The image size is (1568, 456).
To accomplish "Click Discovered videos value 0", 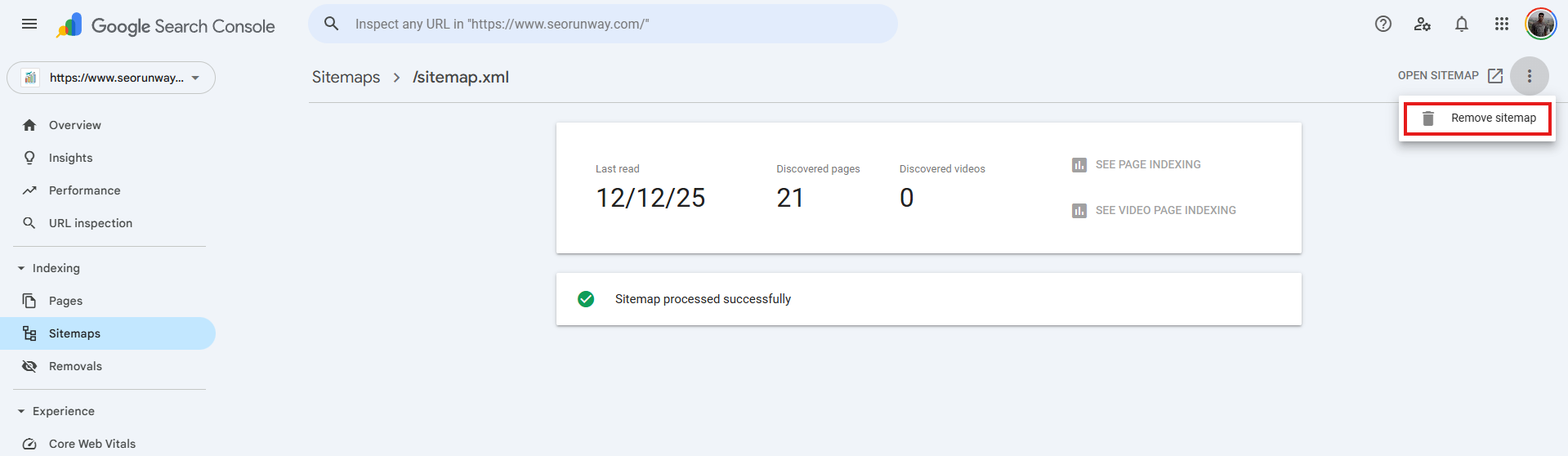I will point(907,198).
